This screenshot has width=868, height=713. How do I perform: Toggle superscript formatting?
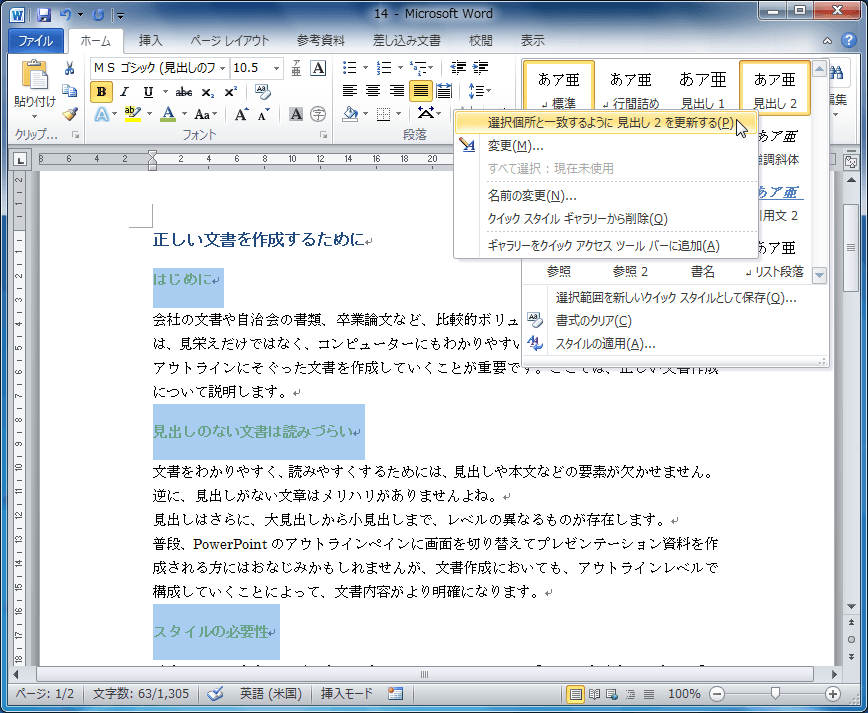pos(229,92)
